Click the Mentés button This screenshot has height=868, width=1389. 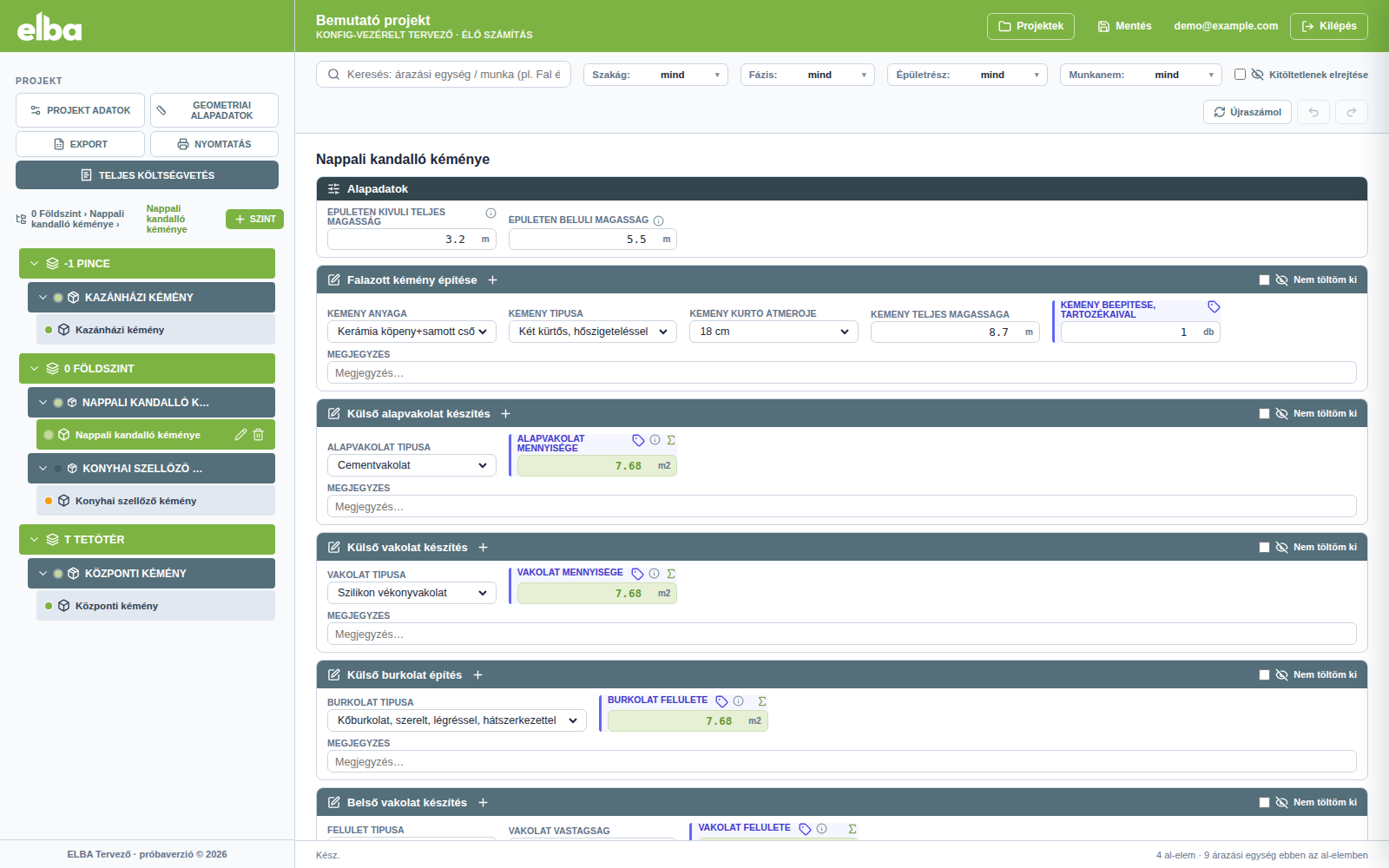pos(1124,26)
